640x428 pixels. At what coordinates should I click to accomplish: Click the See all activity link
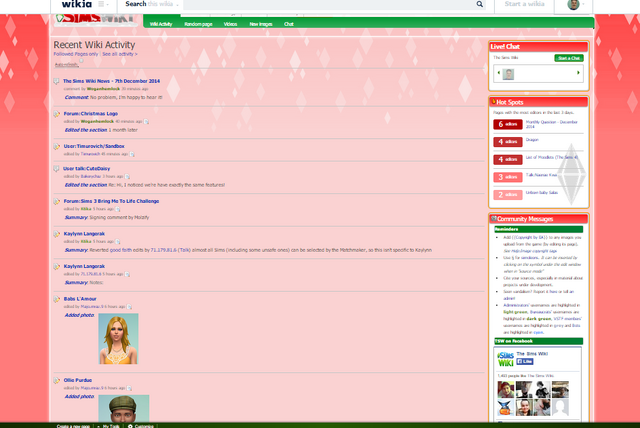(120, 54)
